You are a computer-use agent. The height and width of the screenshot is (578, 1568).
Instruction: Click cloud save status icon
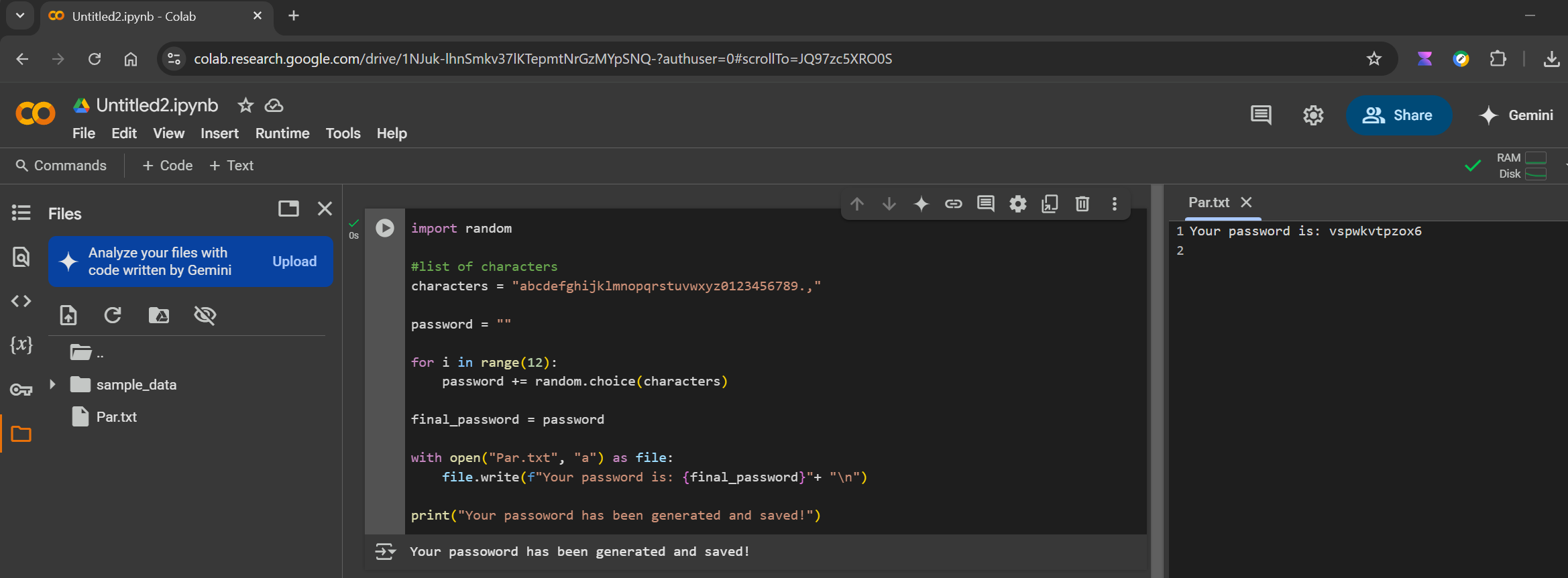(274, 105)
